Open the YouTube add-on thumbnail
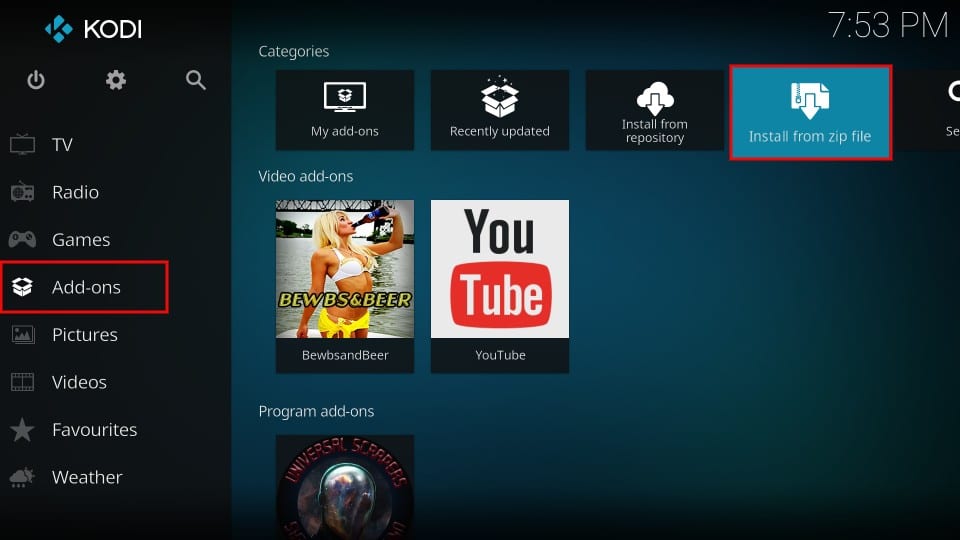The image size is (960, 540). 500,269
